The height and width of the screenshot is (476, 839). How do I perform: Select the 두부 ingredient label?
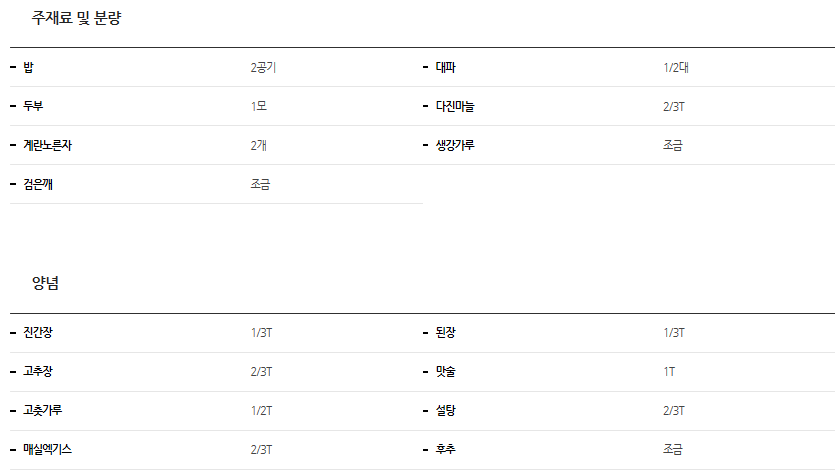pos(34,107)
